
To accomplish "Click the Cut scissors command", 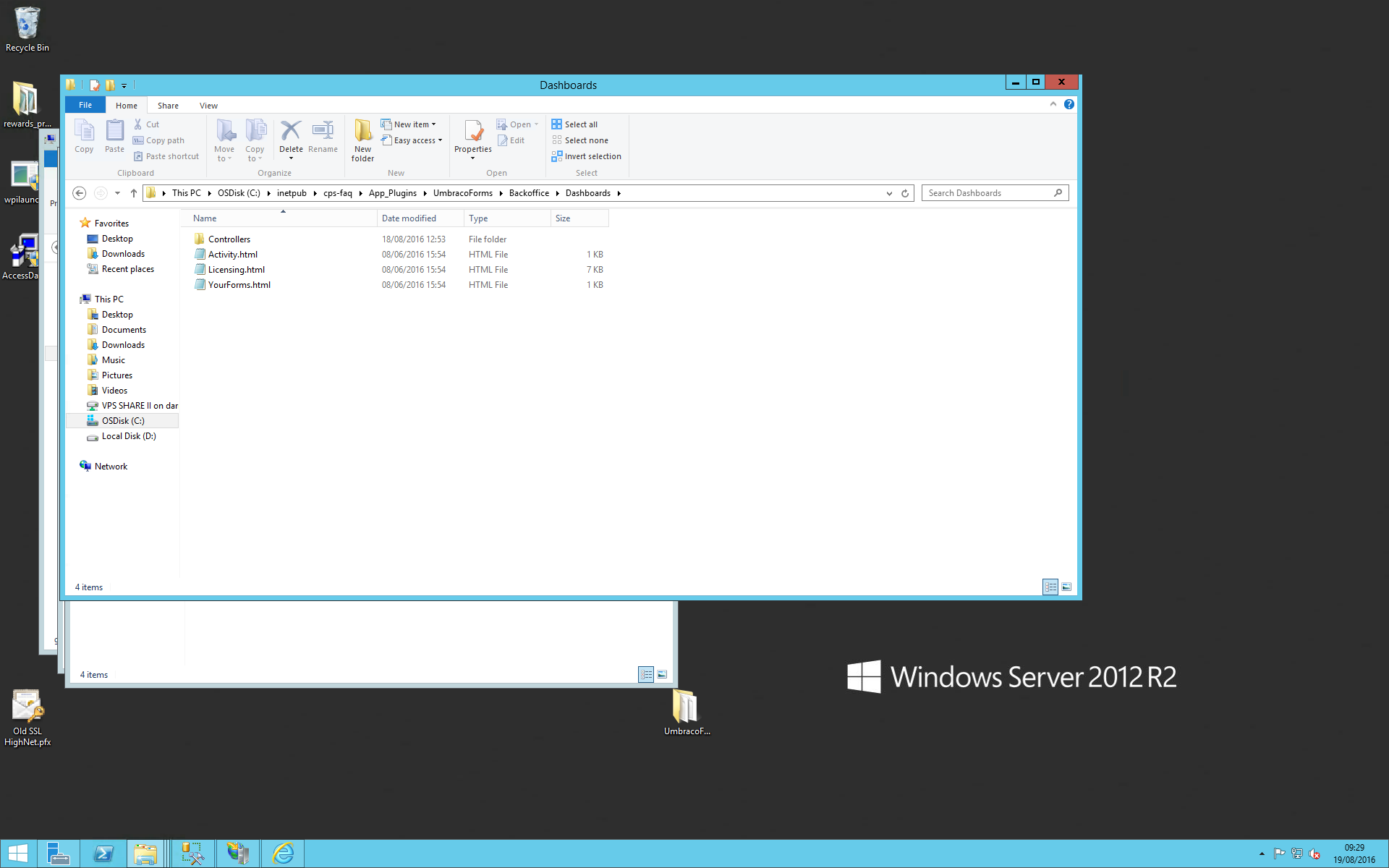I will pos(146,124).
